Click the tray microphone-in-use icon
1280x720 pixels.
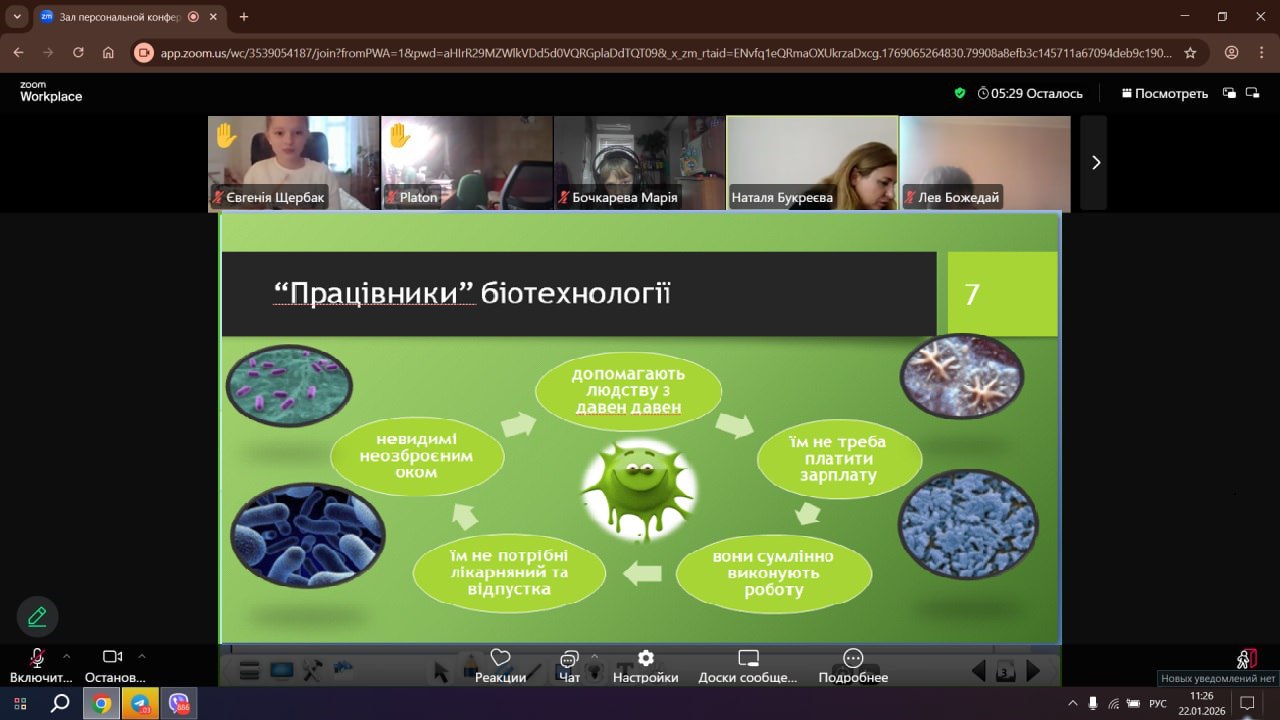tap(1093, 704)
